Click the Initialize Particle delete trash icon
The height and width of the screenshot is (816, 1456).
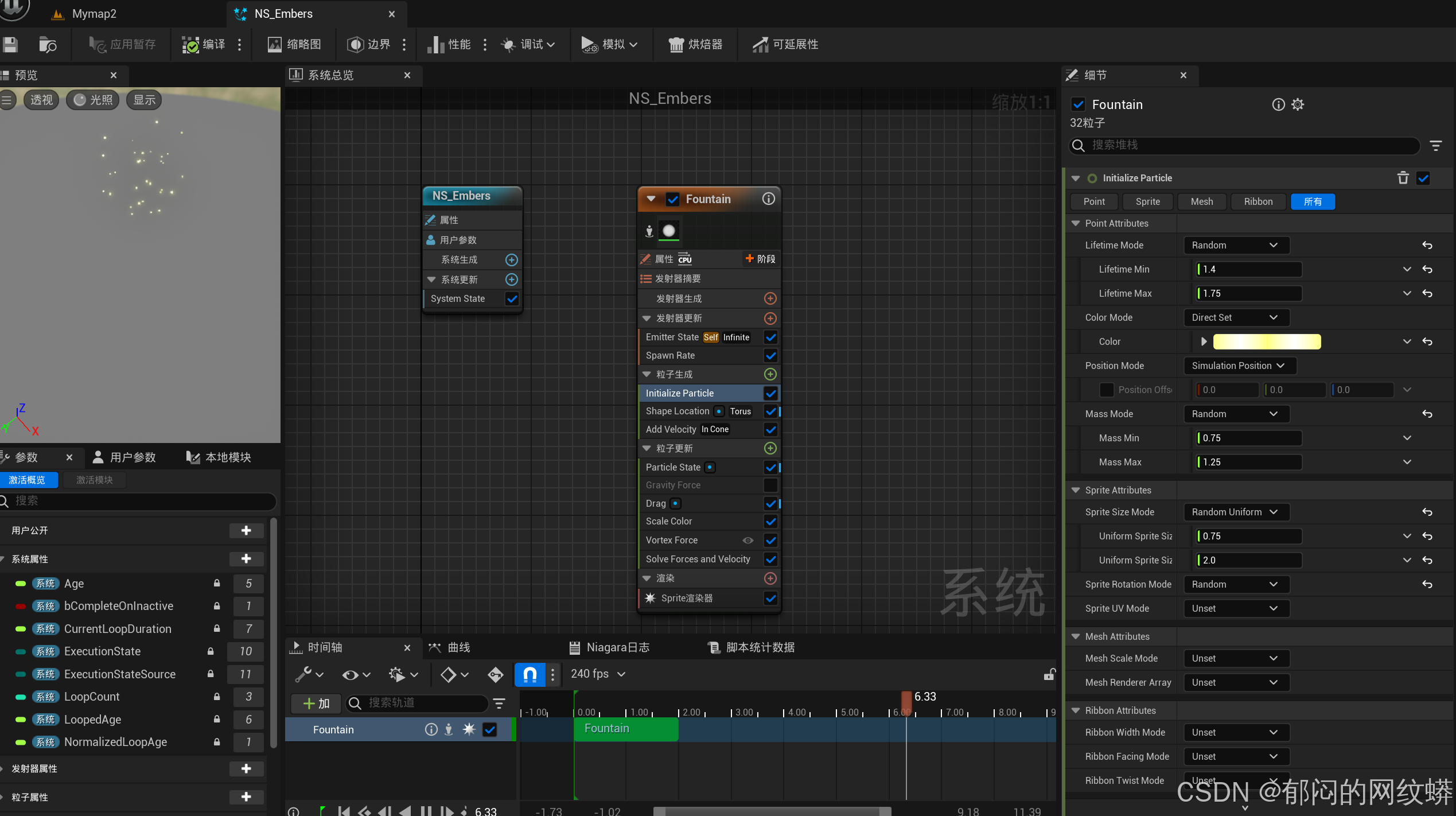[1403, 178]
